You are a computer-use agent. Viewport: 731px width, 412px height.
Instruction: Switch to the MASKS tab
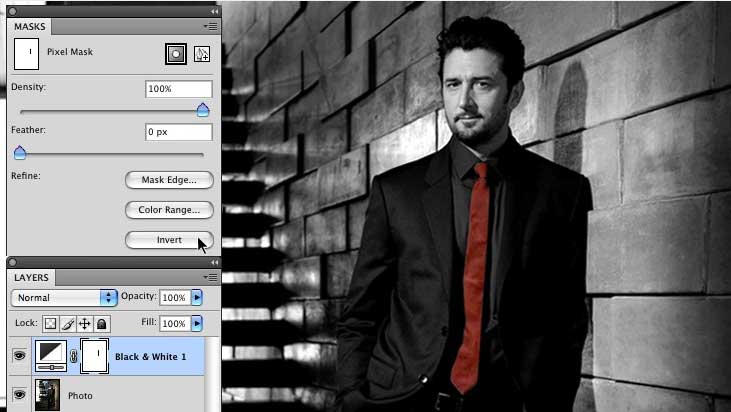pos(30,27)
